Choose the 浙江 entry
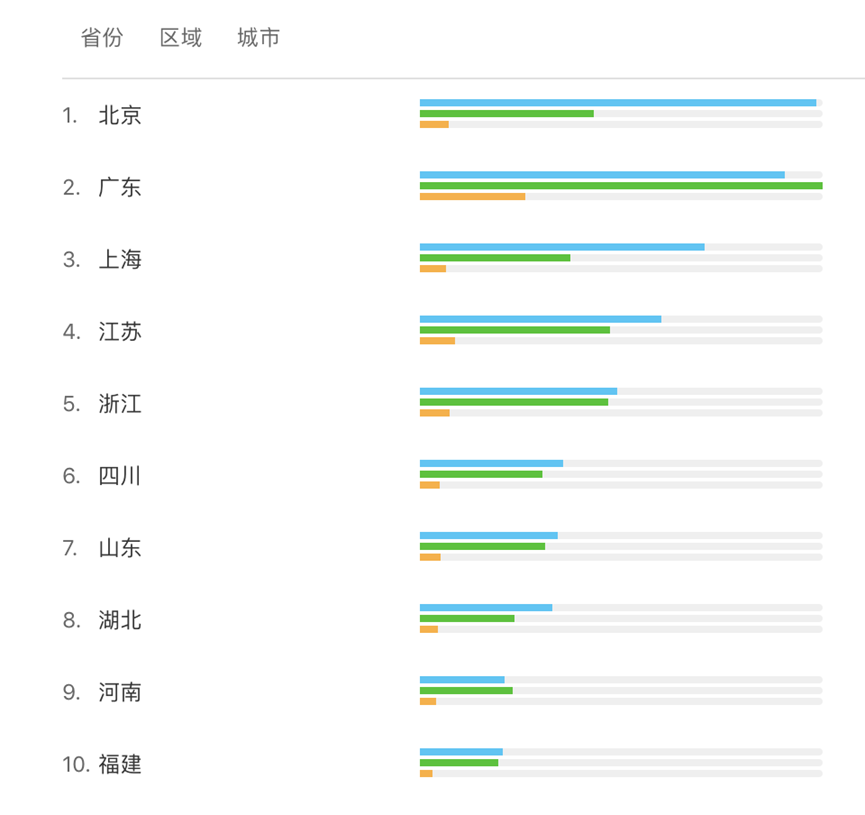This screenshot has width=865, height=815. [120, 404]
